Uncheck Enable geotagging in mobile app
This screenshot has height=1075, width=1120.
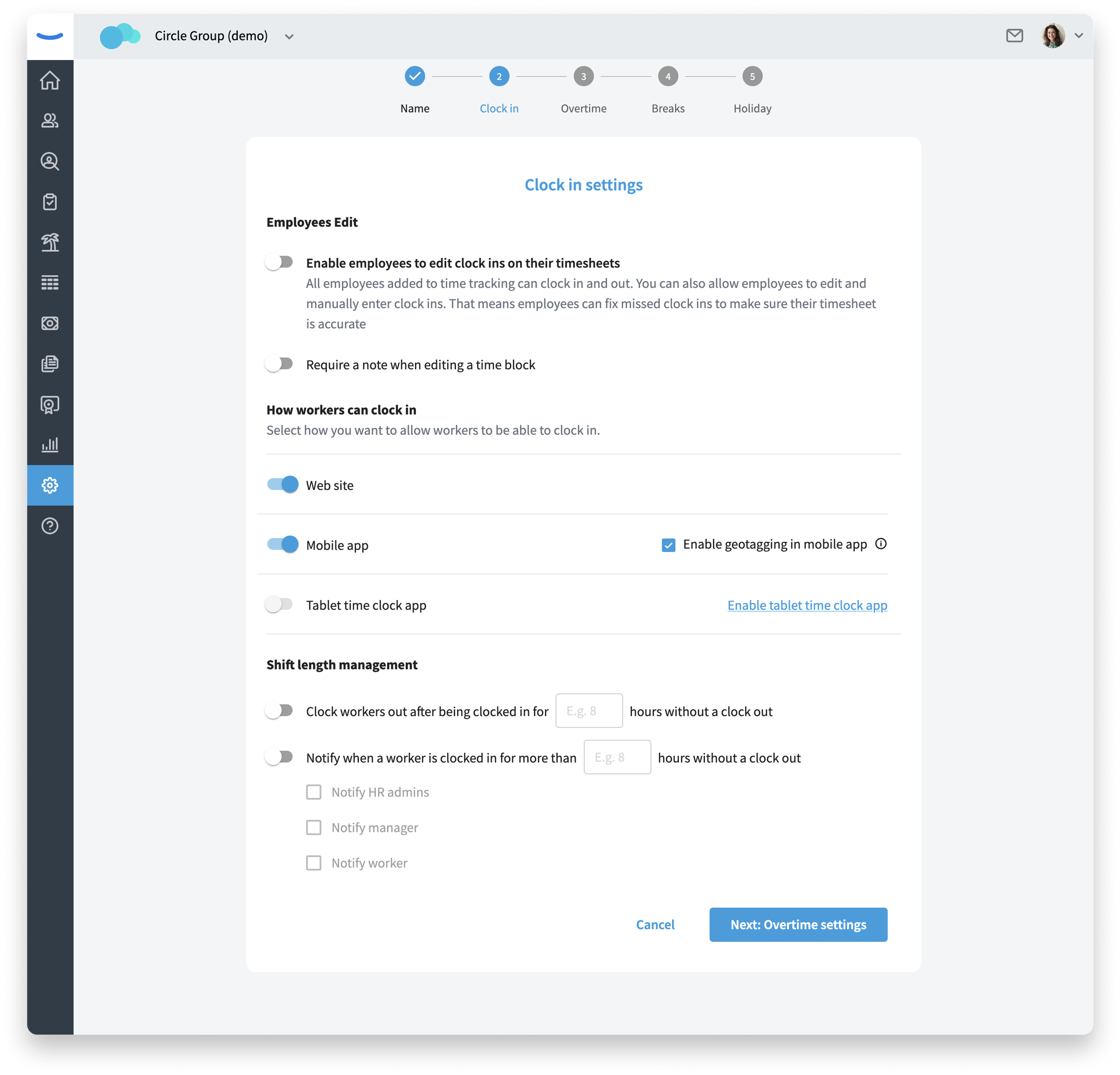[x=668, y=545]
